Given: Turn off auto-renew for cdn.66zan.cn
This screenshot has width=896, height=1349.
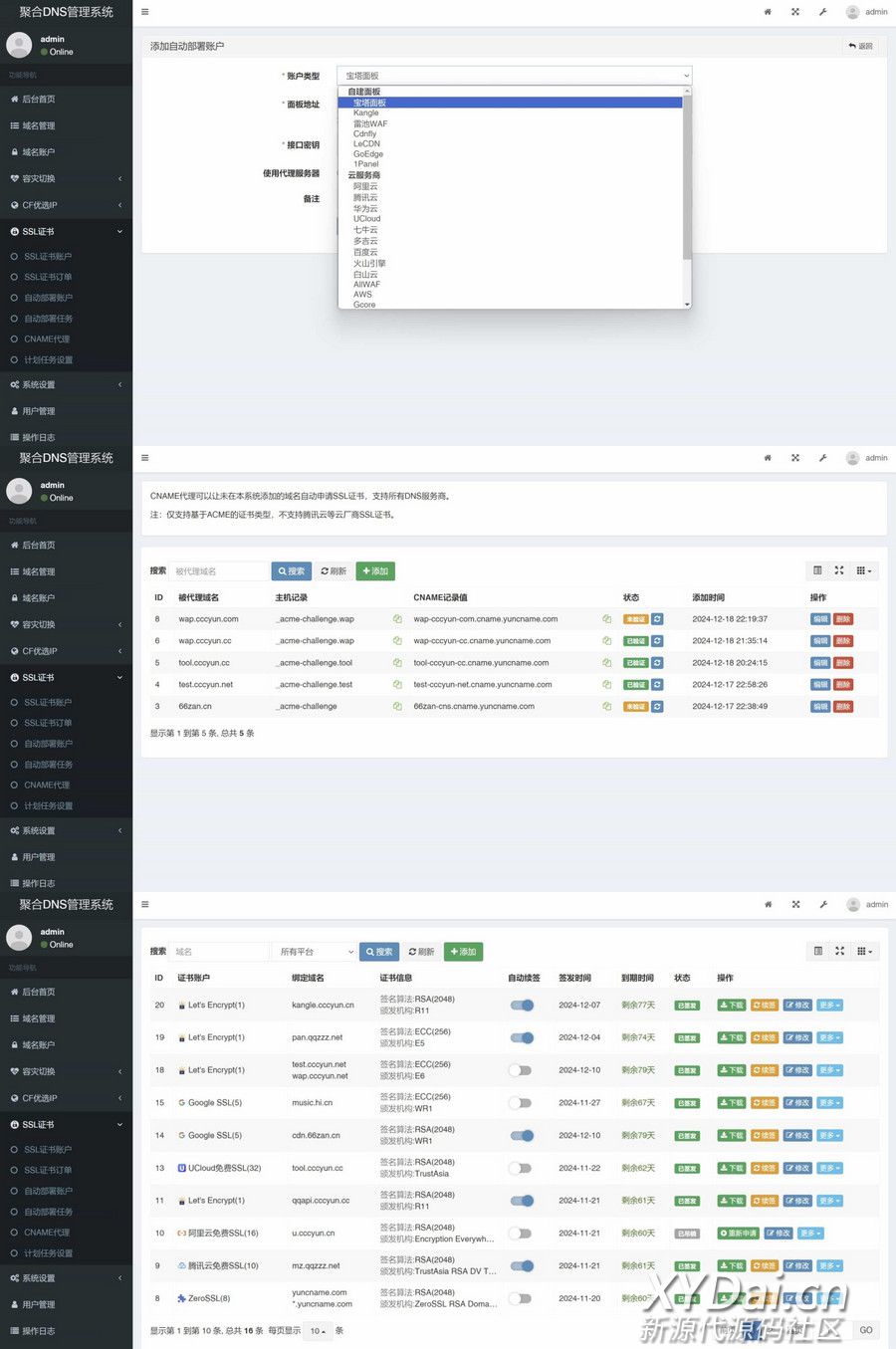Looking at the screenshot, I should click(x=522, y=1136).
